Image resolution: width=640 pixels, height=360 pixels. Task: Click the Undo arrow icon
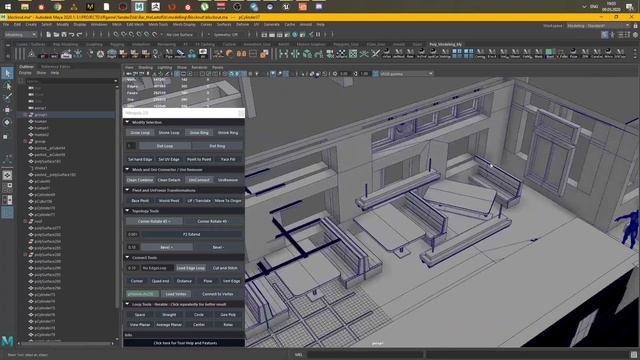(72, 35)
